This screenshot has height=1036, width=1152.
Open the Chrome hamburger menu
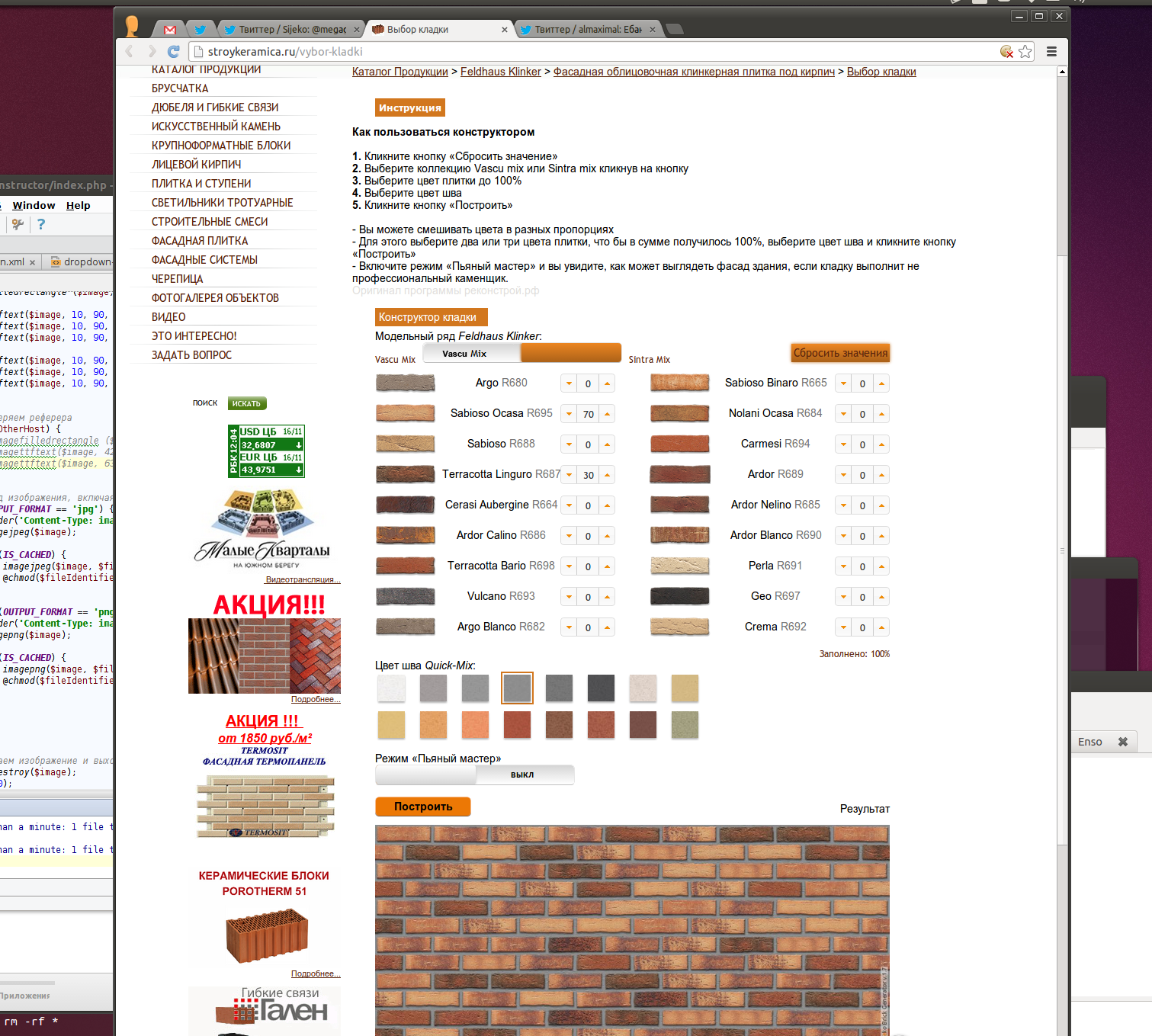point(1051,52)
